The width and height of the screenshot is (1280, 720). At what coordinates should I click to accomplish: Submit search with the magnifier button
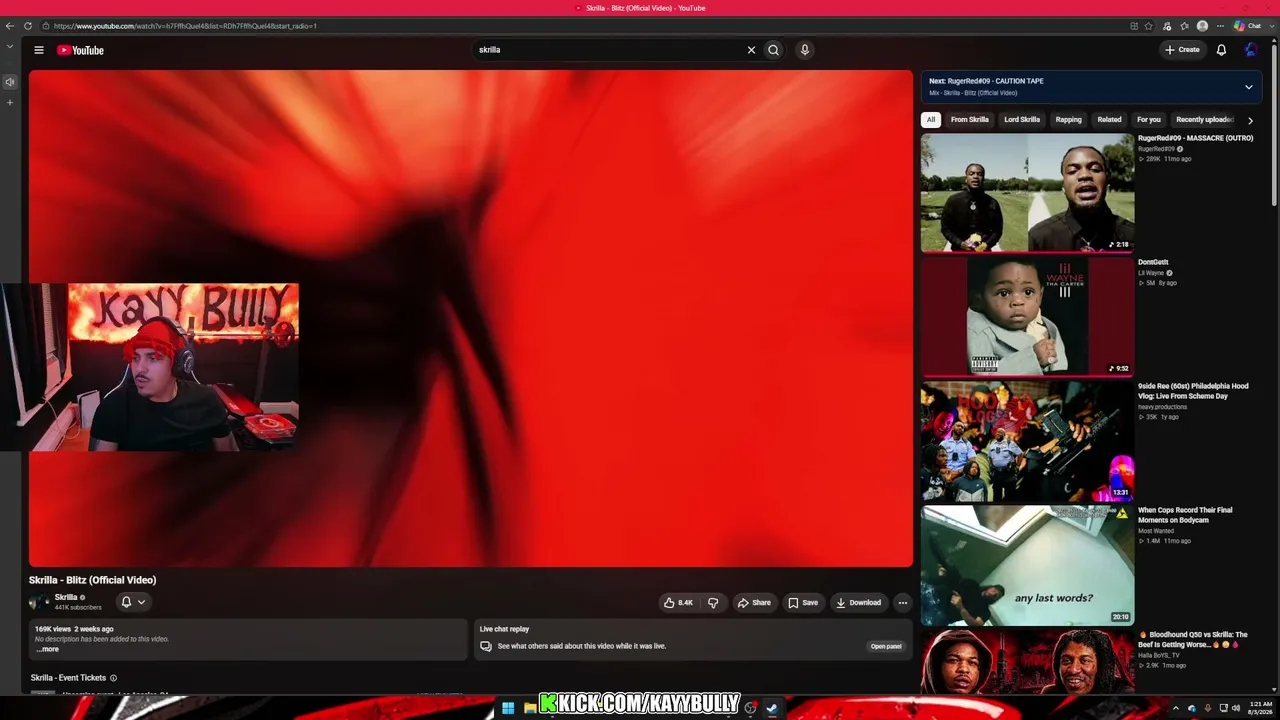(773, 50)
